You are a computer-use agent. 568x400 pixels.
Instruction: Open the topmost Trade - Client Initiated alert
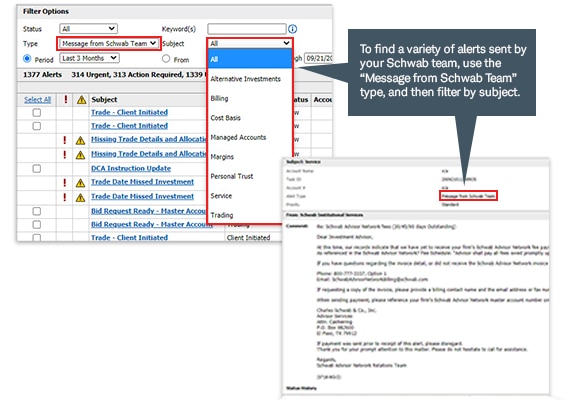click(129, 112)
